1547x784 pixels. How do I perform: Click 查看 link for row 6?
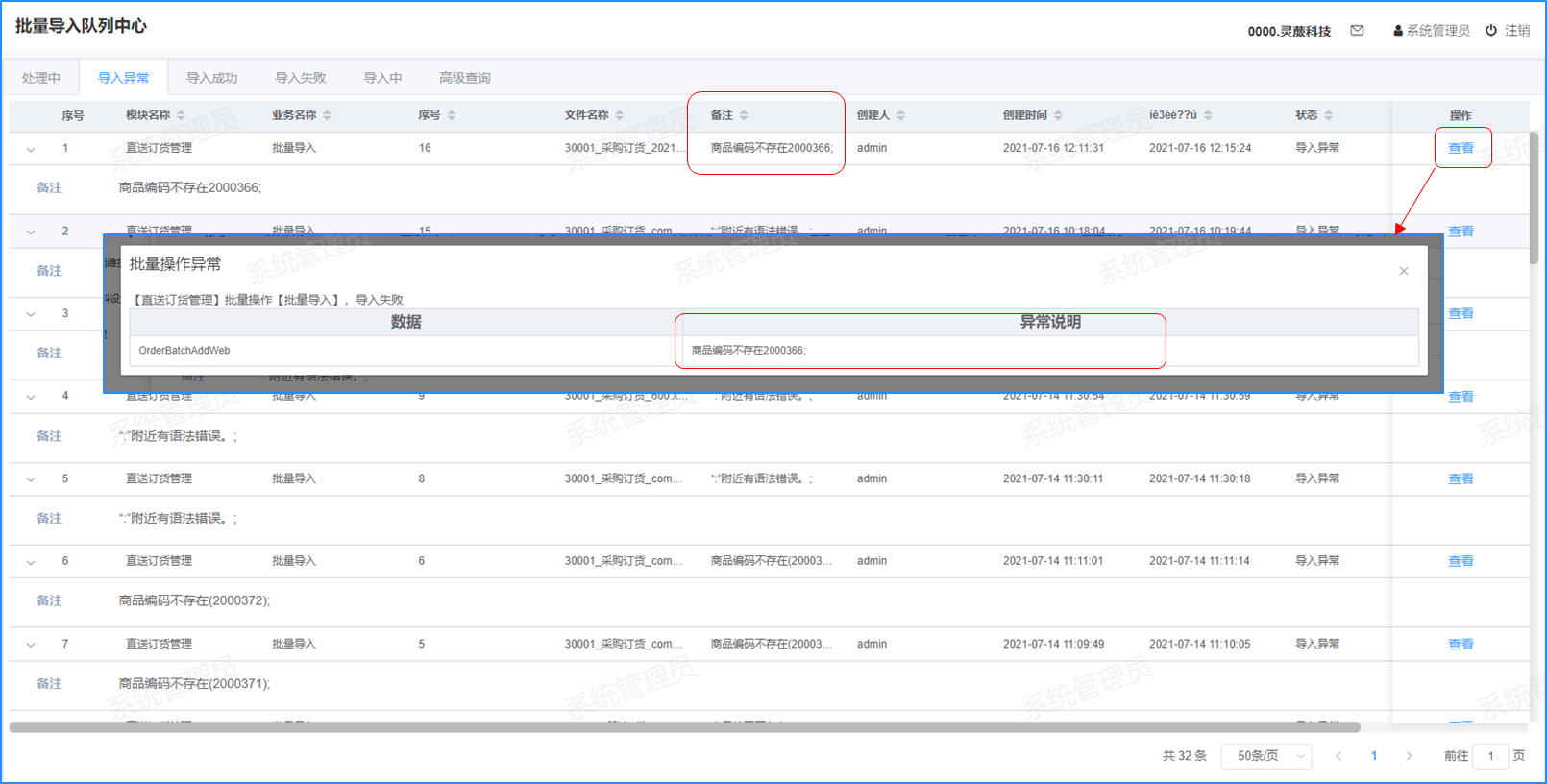1461,561
